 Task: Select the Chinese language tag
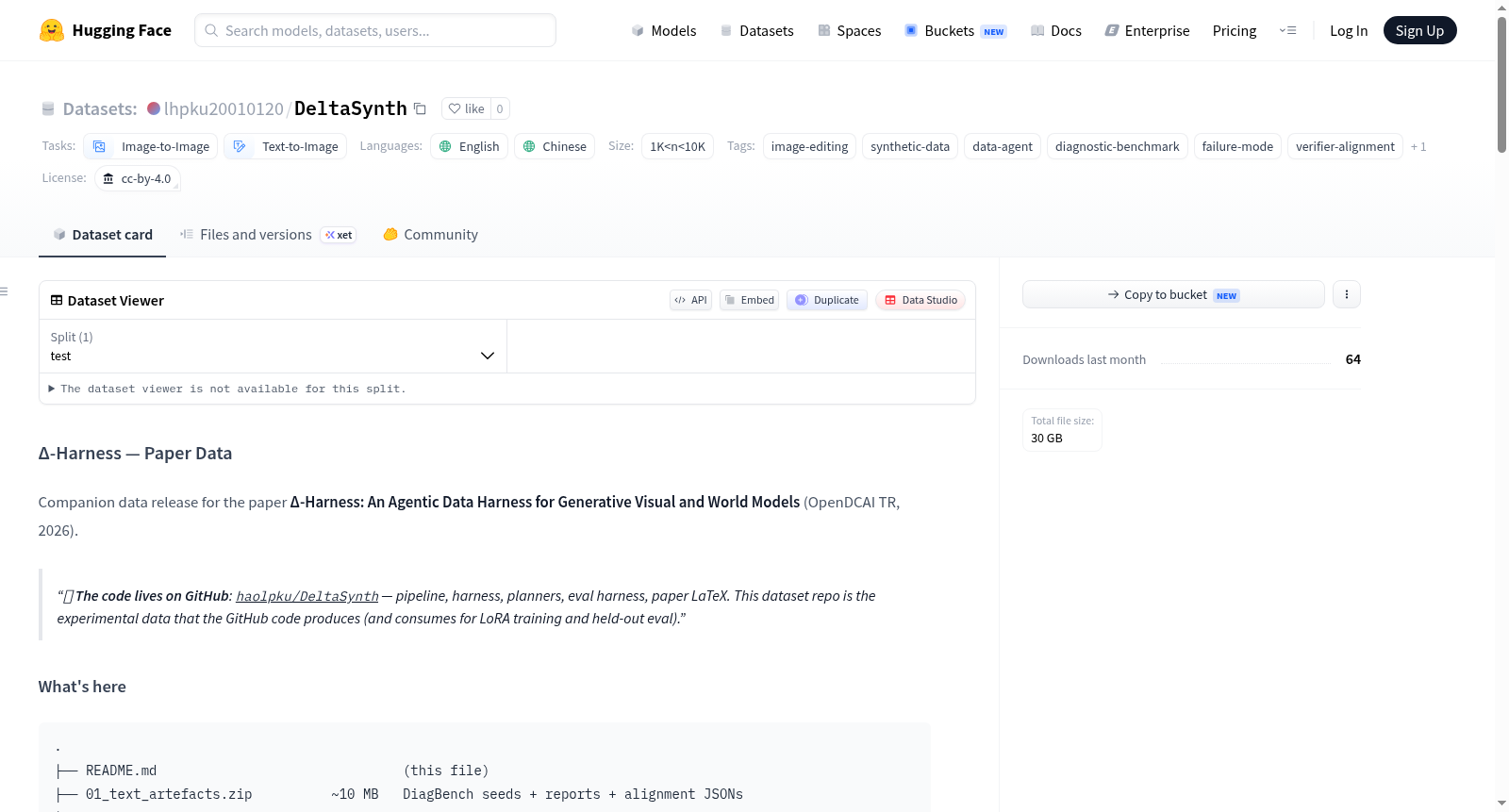click(555, 146)
